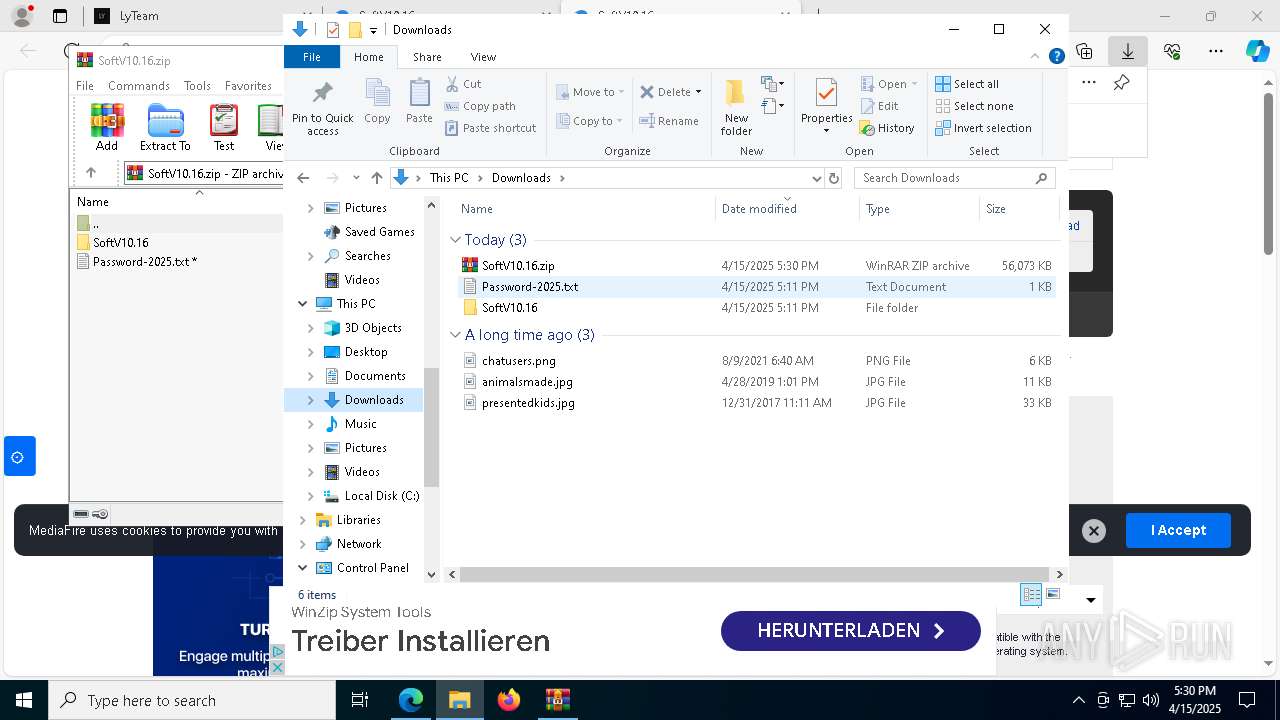Image resolution: width=1280 pixels, height=720 pixels.
Task: Open the File tab
Action: click(x=312, y=57)
